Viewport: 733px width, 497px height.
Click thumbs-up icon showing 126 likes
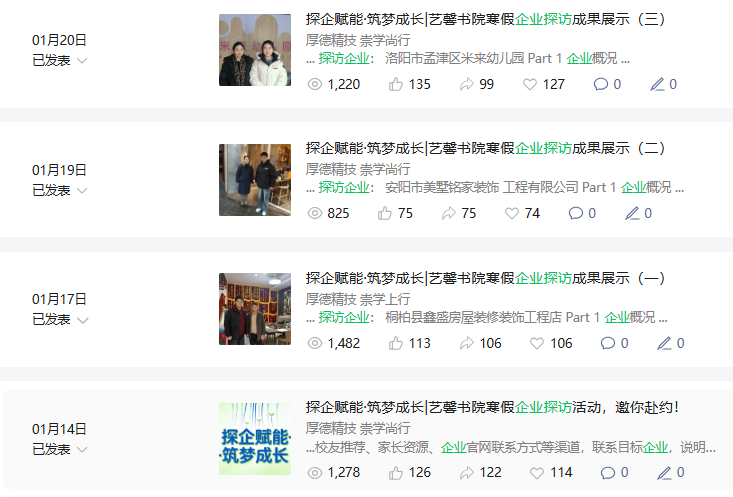395,473
